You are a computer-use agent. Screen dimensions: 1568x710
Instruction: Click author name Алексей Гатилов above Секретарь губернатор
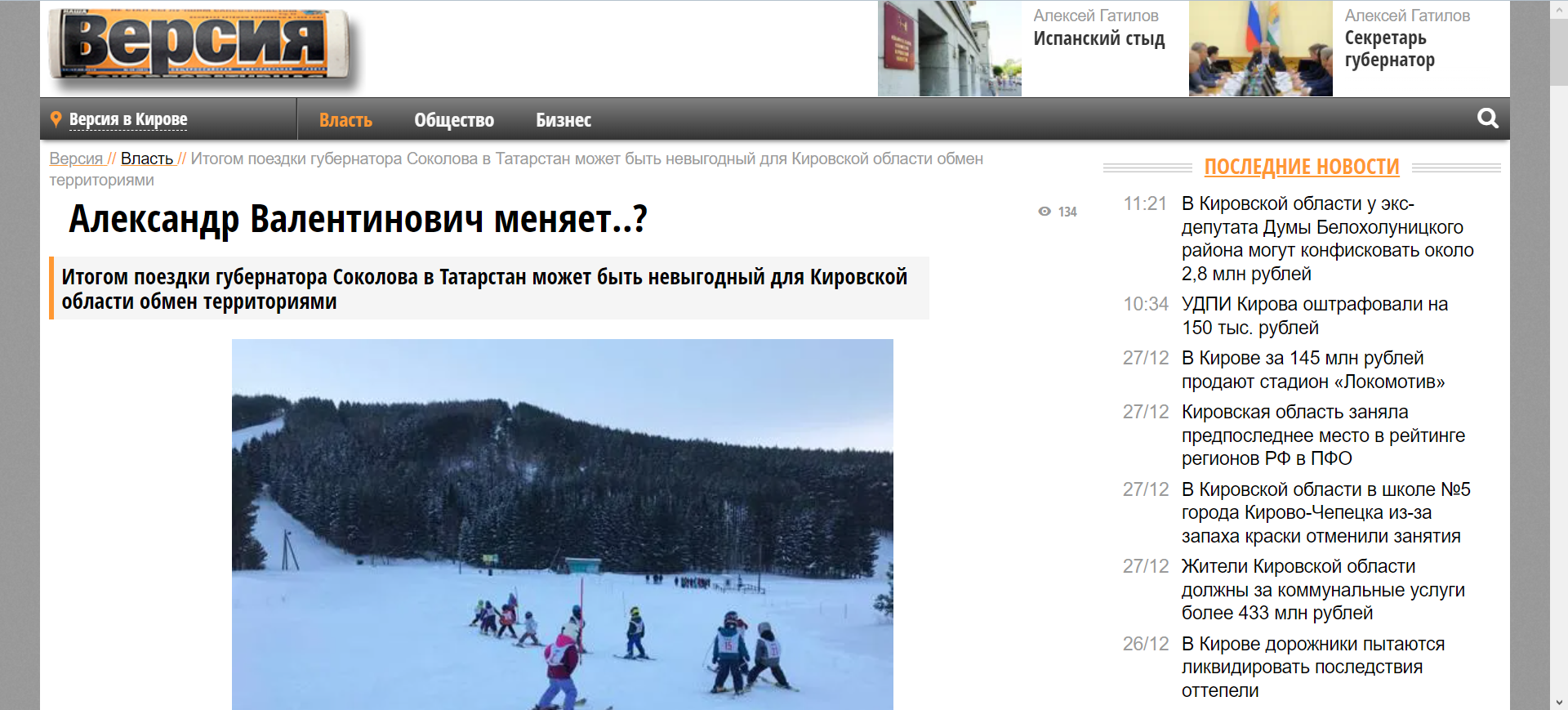1407,16
